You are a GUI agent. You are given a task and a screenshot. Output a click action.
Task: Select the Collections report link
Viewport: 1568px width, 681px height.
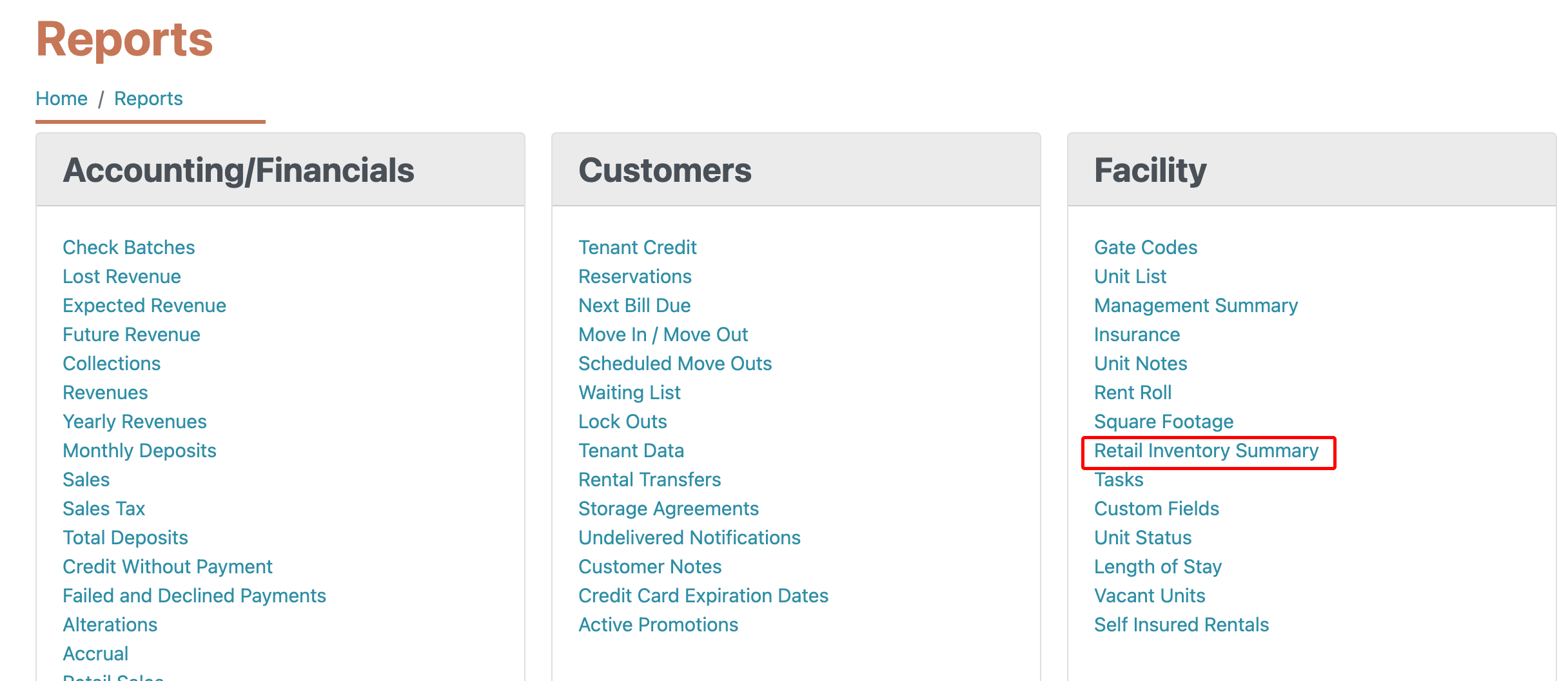coord(111,364)
